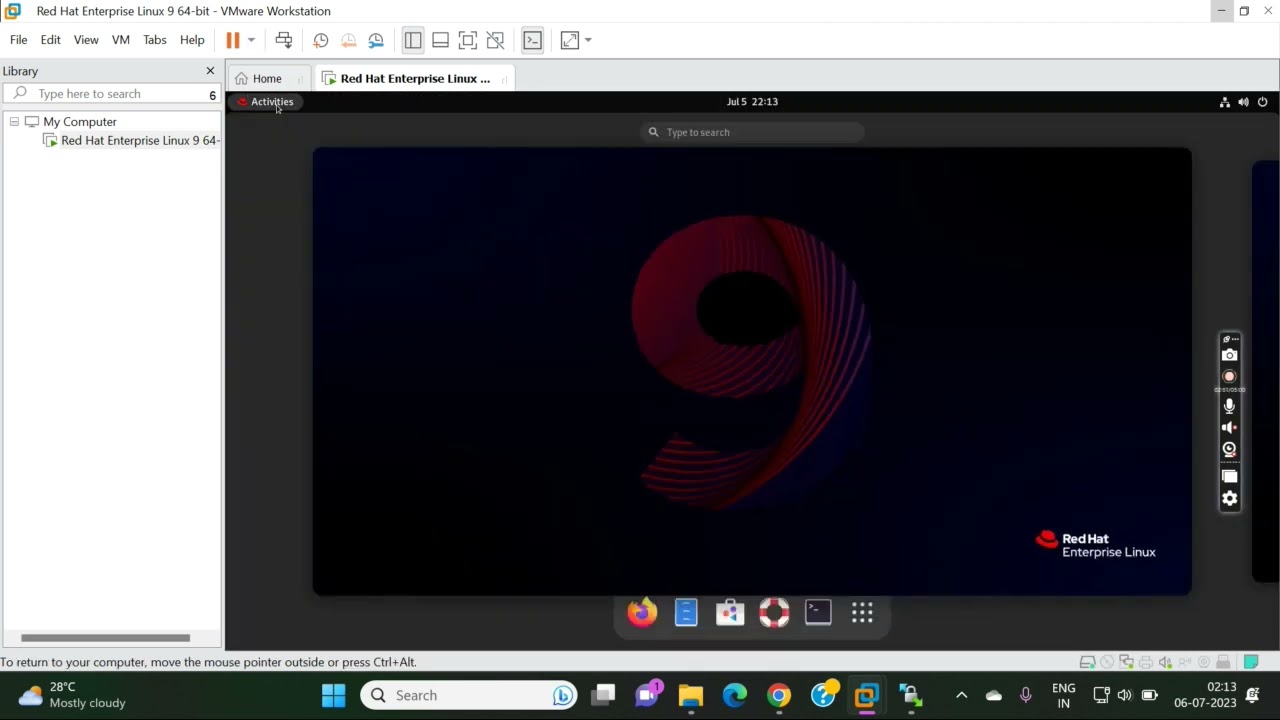Image resolution: width=1280 pixels, height=720 pixels.
Task: Click the Windows taskbar Search box
Action: coord(468,695)
